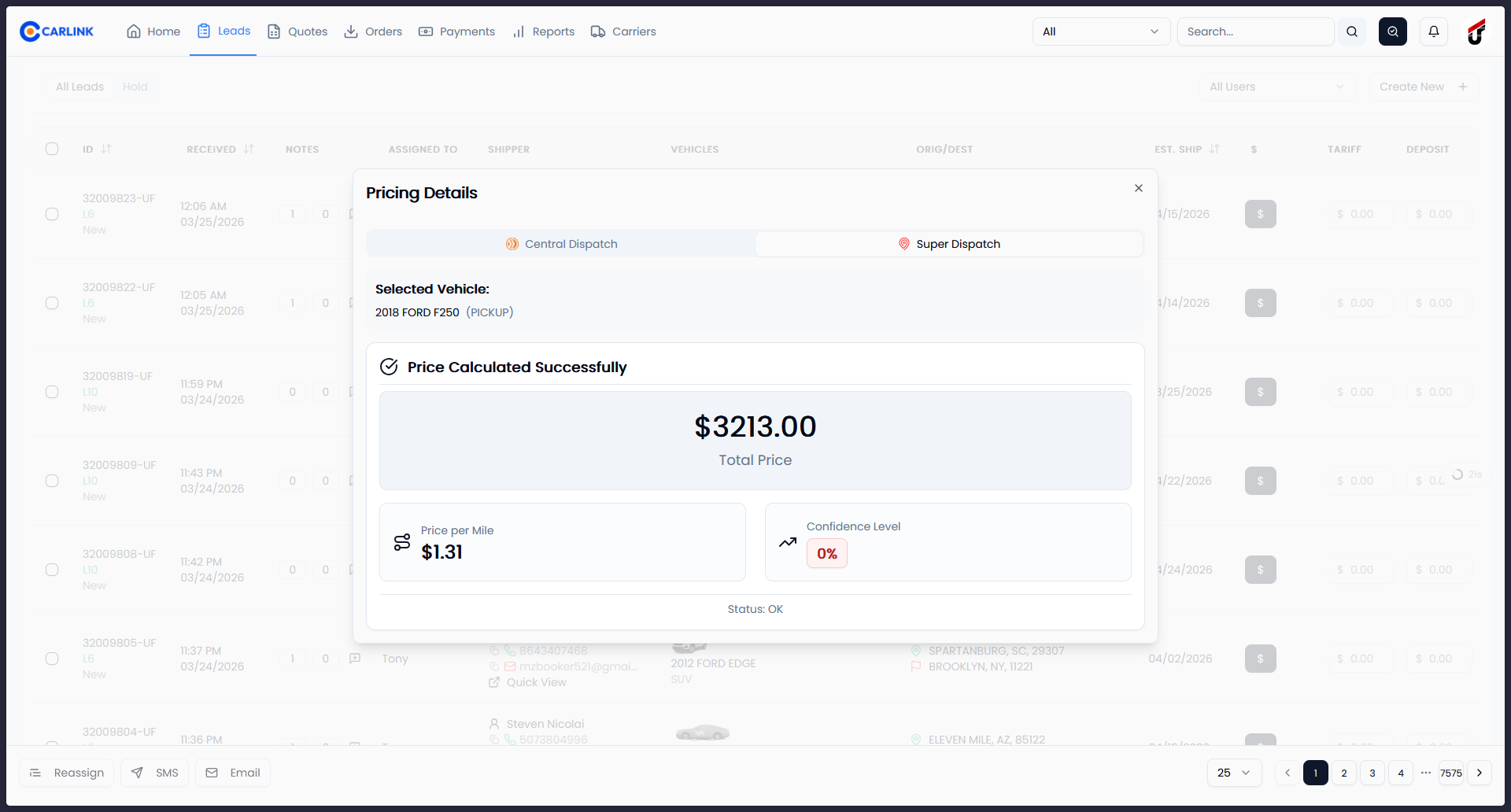Image resolution: width=1511 pixels, height=812 pixels.
Task: Click the dollar icon on lead 32009823-UF row
Action: click(x=1260, y=213)
